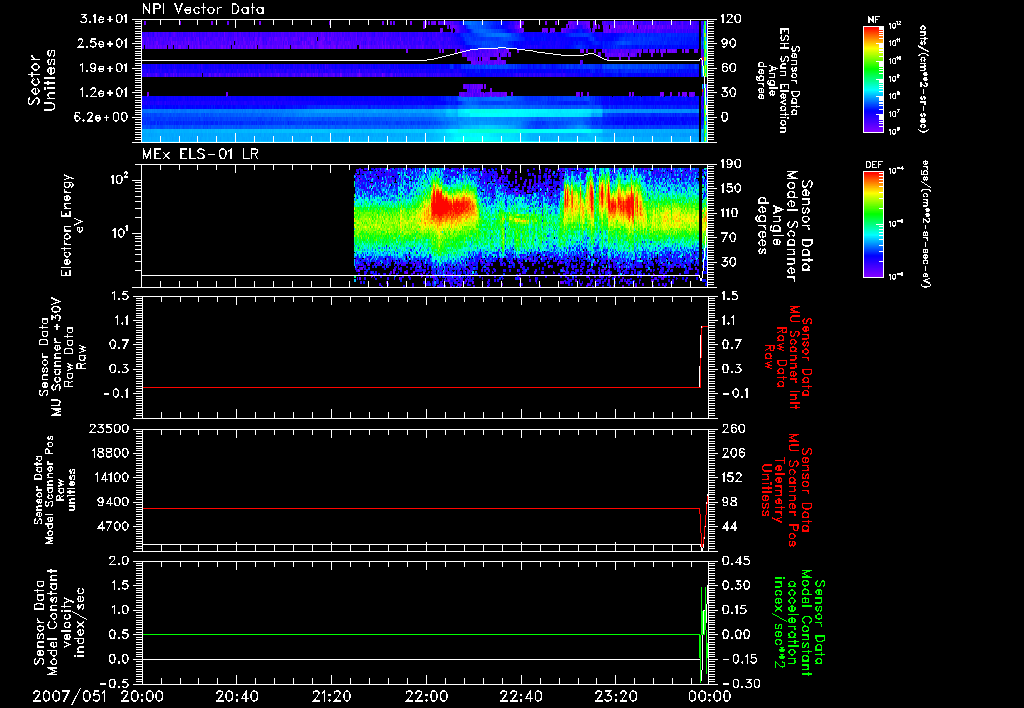
Task: Click the 190 scanner angle tick value
Action: (x=732, y=164)
